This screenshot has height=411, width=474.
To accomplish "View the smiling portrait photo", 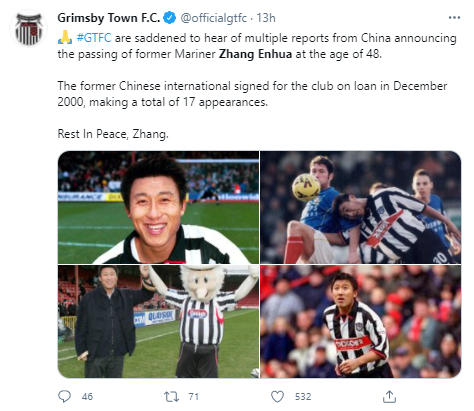I will pos(158,207).
